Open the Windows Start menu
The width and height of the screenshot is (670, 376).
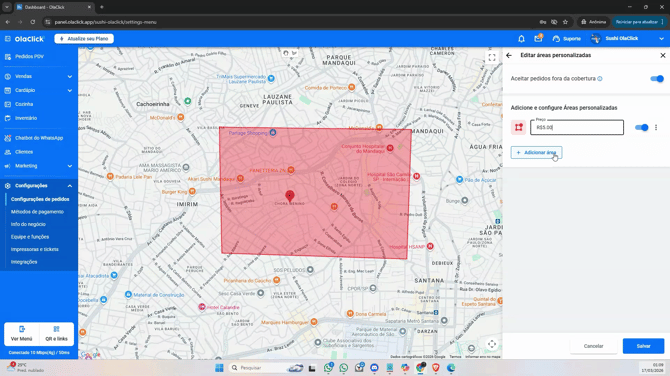[219, 368]
